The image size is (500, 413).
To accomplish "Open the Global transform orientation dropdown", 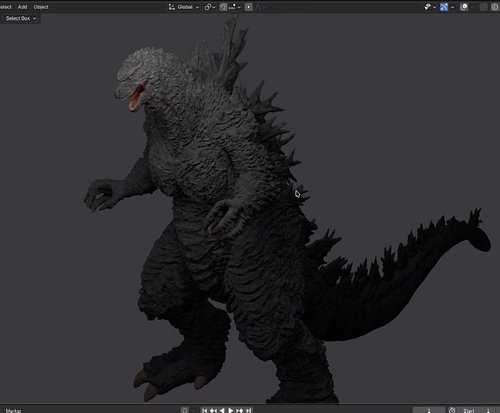I will (x=184, y=7).
